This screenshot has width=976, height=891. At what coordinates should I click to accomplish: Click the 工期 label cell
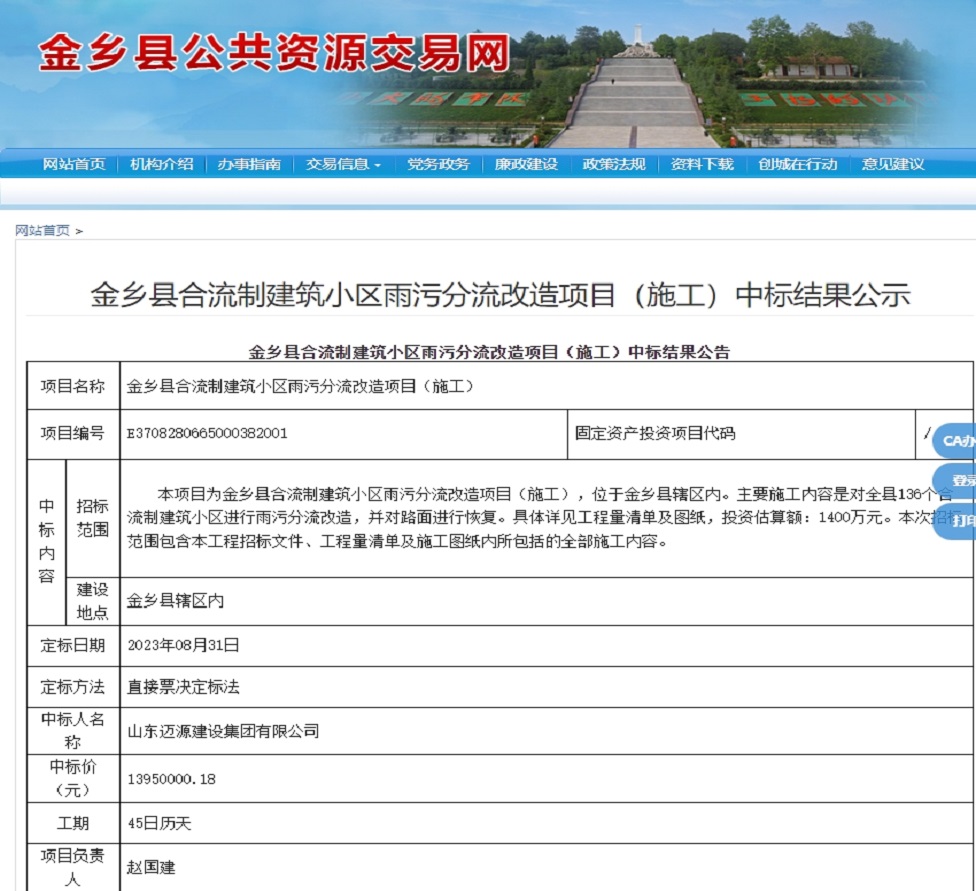pos(73,823)
